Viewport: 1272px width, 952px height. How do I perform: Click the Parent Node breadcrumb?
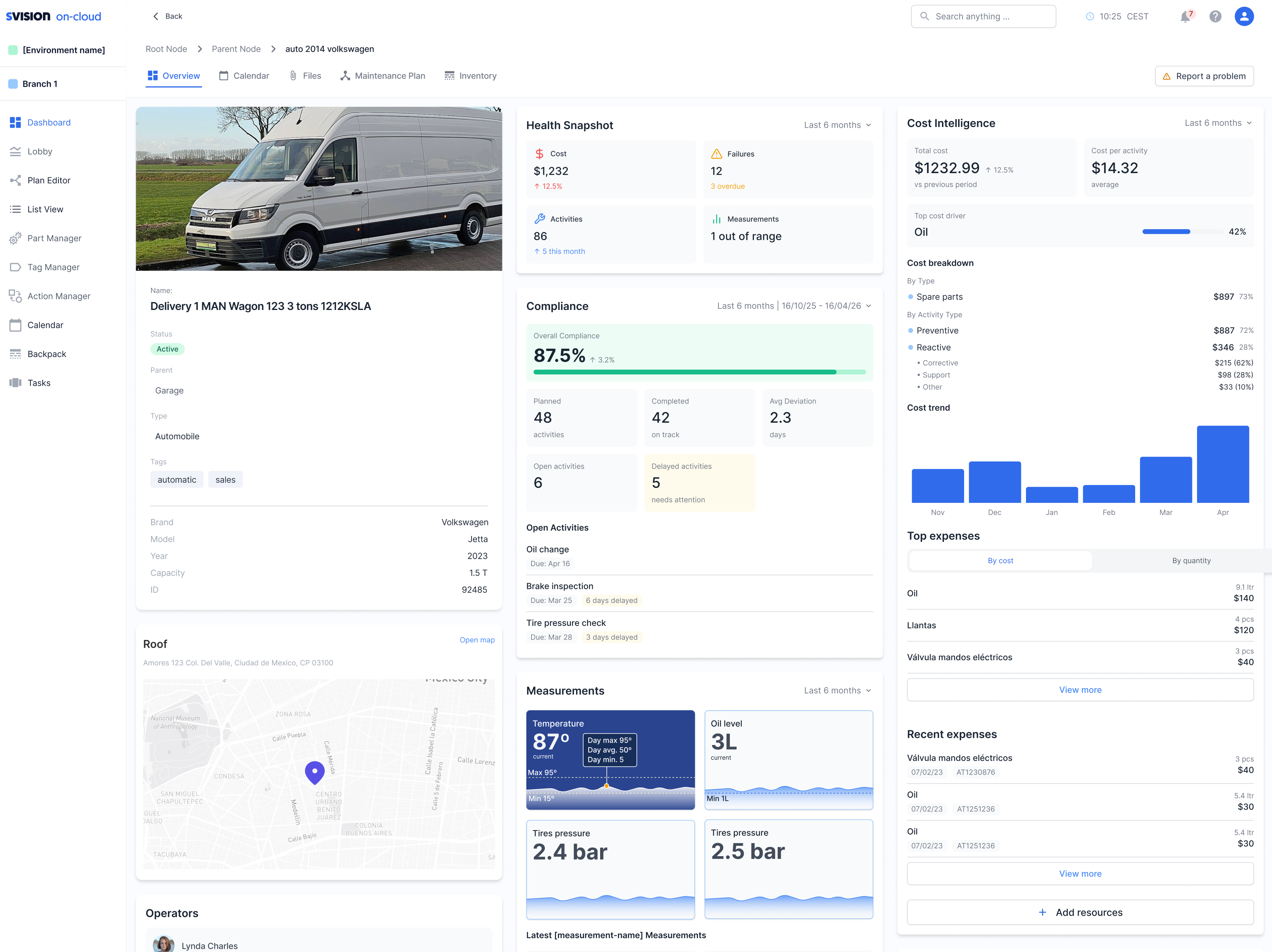pos(236,49)
